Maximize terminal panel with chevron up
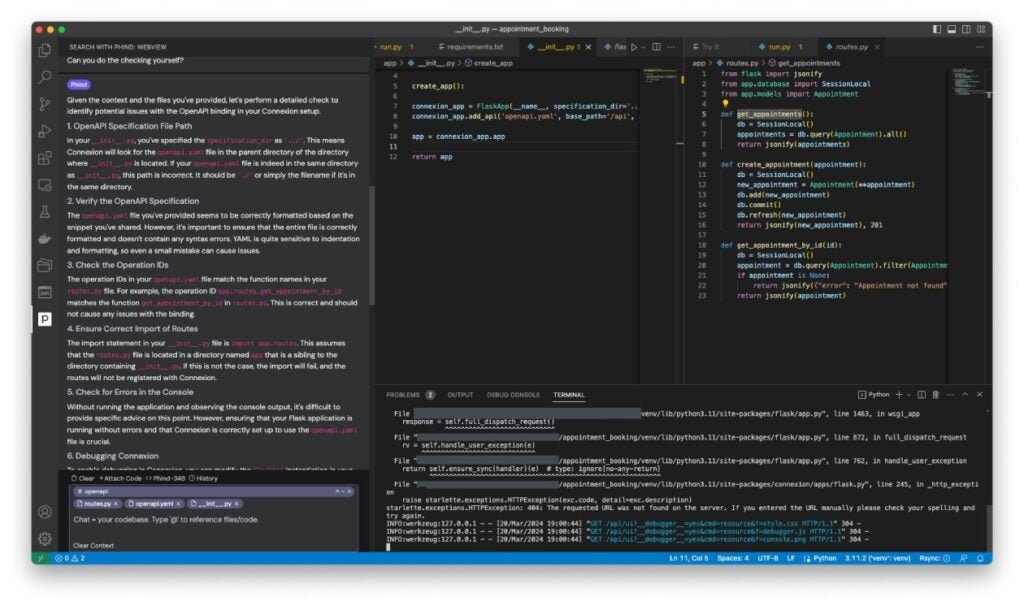Screen dimensions: 1024x606 click(x=965, y=394)
